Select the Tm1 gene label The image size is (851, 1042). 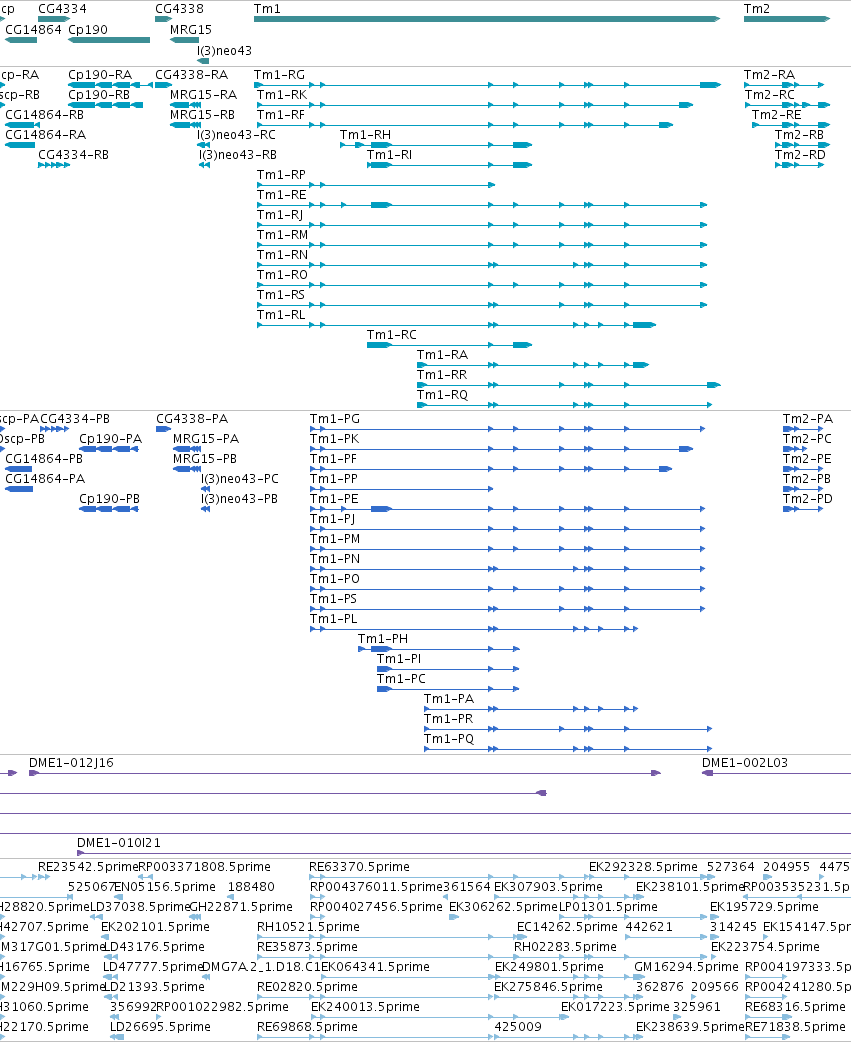click(x=267, y=9)
